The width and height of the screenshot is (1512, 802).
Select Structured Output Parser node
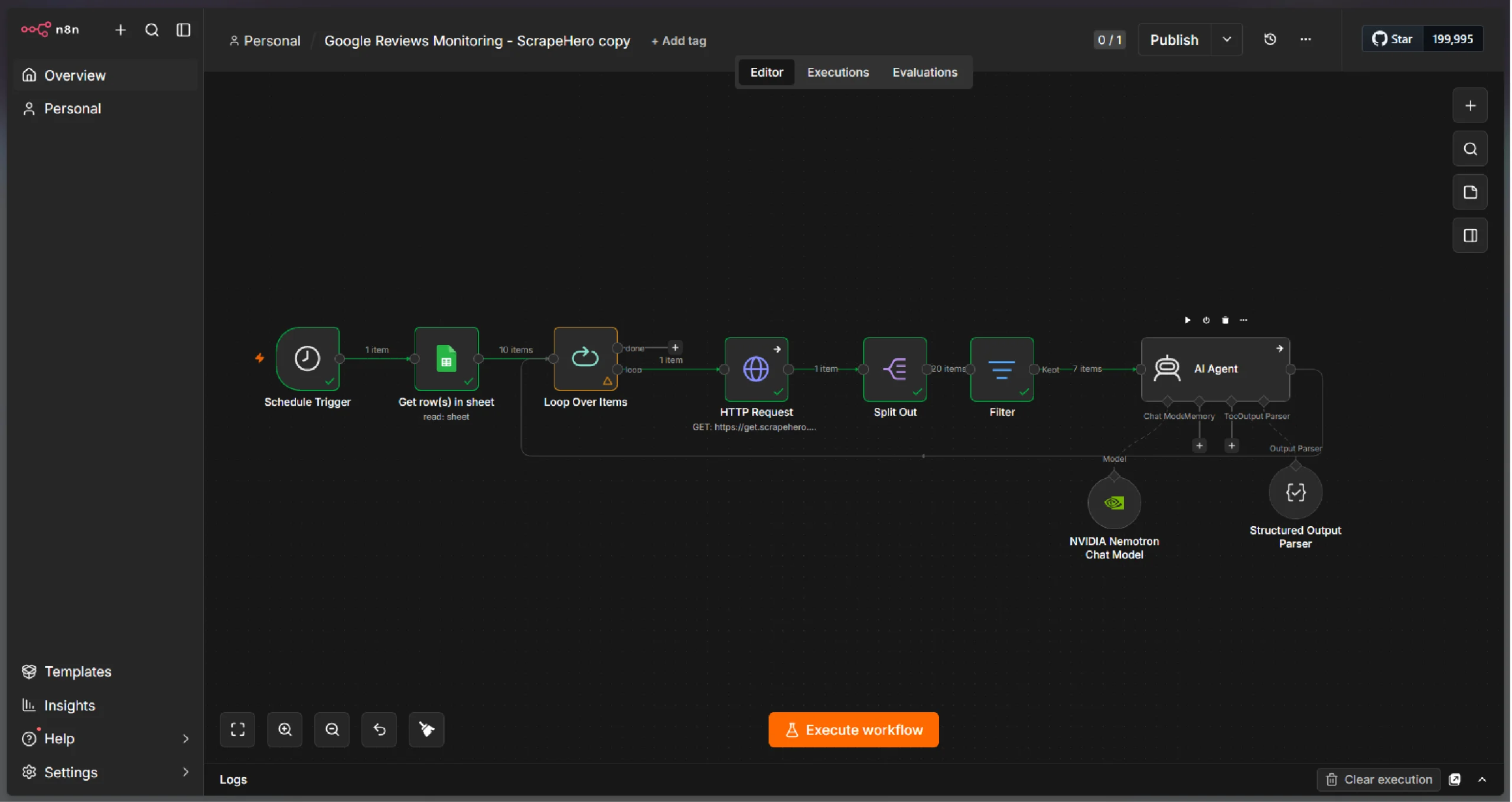coord(1295,492)
